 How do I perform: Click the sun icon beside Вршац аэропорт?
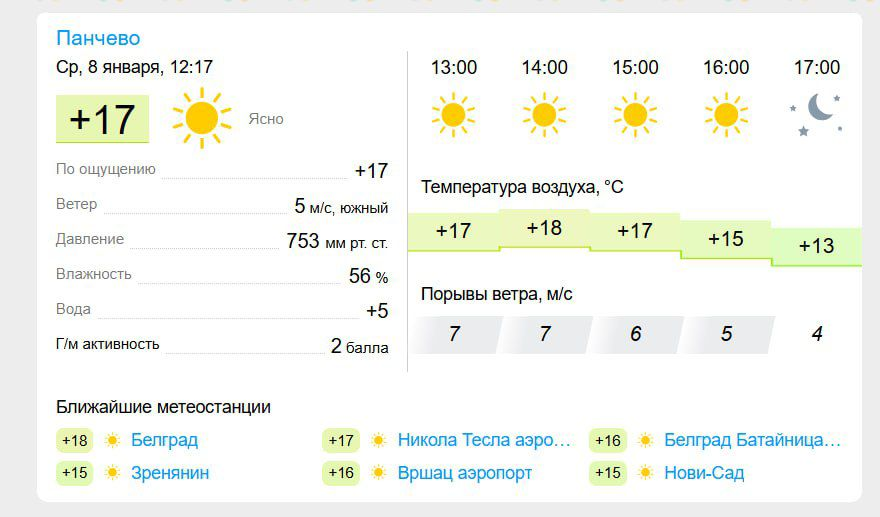point(379,473)
